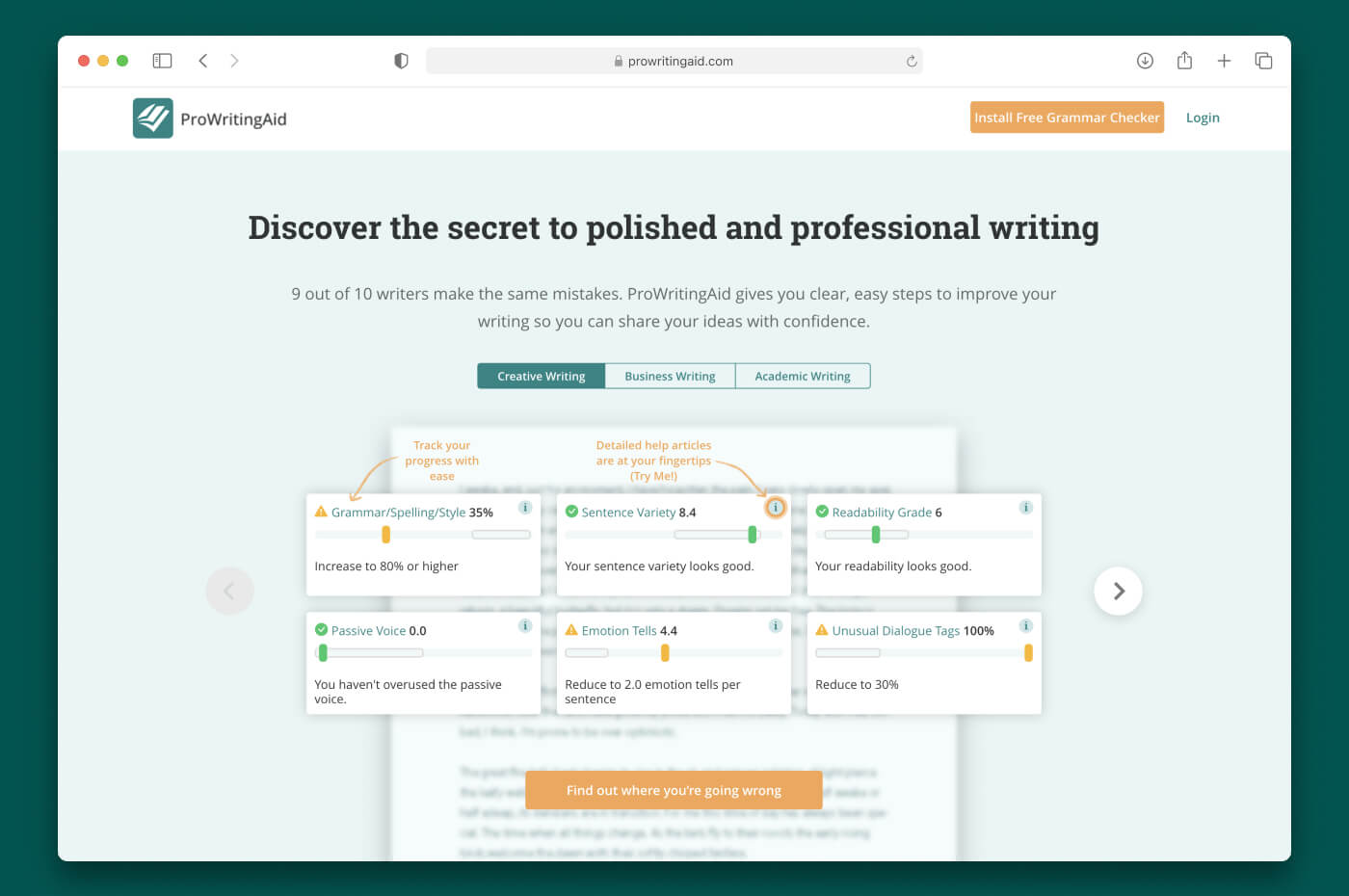Click the Grammar/Spelling/Style score slider marker
1349x896 pixels.
[x=386, y=535]
